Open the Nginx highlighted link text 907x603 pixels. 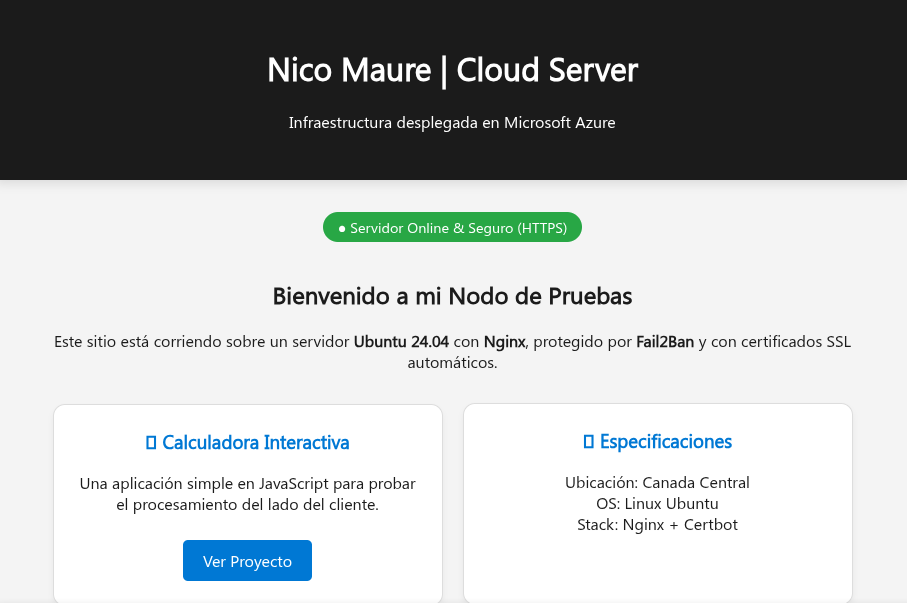[504, 341]
